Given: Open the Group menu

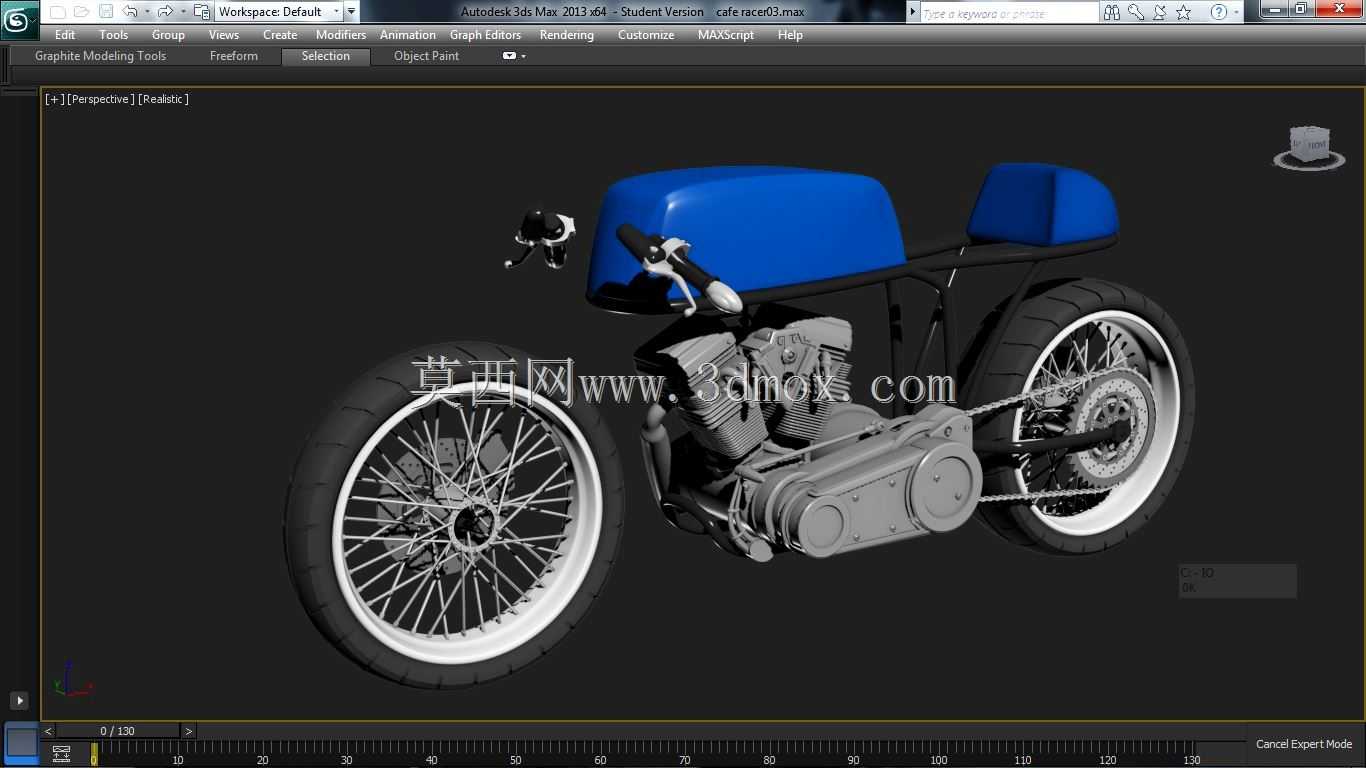Looking at the screenshot, I should tap(168, 35).
